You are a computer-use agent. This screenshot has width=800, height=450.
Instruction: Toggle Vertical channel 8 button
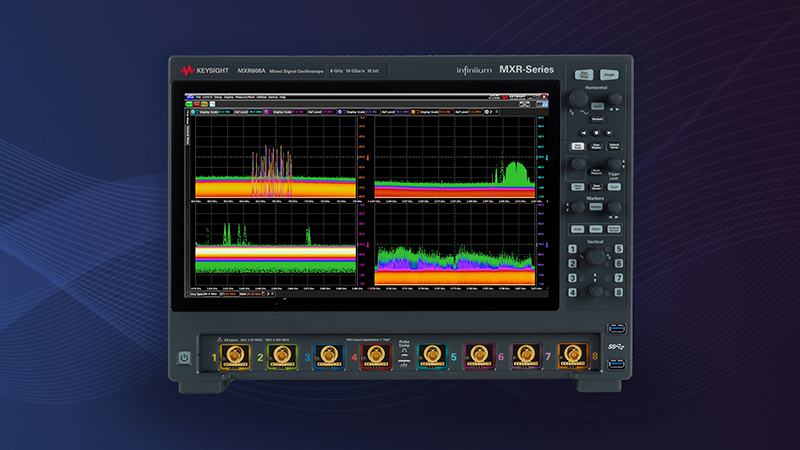(x=618, y=292)
